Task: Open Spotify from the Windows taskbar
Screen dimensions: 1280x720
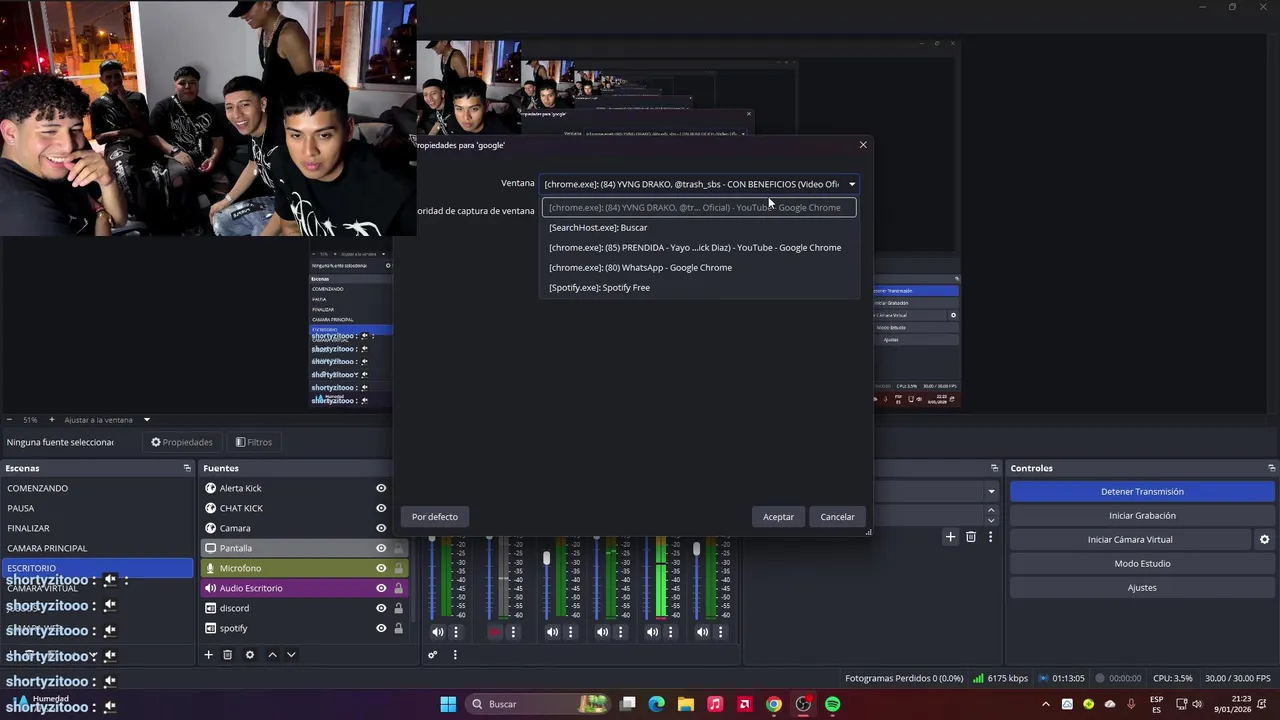Action: click(832, 704)
